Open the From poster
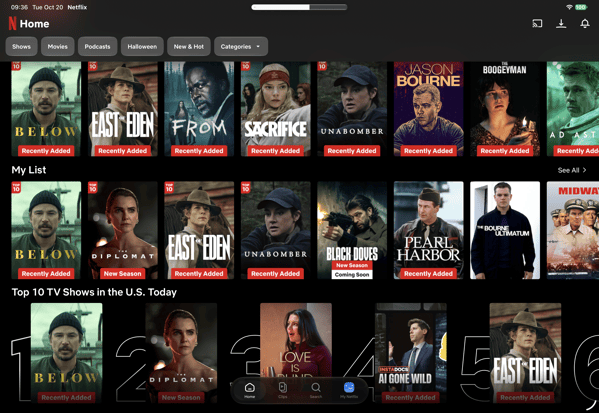 [199, 109]
